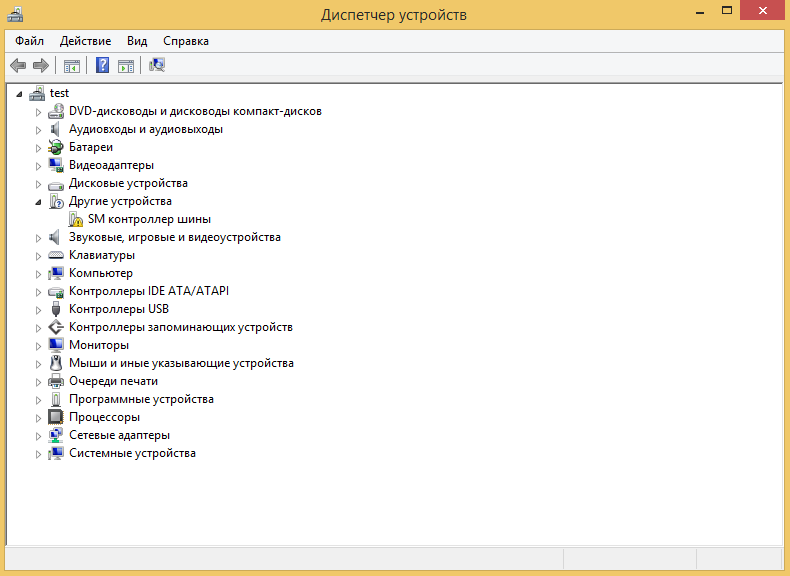Viewport: 790px width, 576px height.
Task: Expand the Клавиатуры category arrow
Action: 38,256
